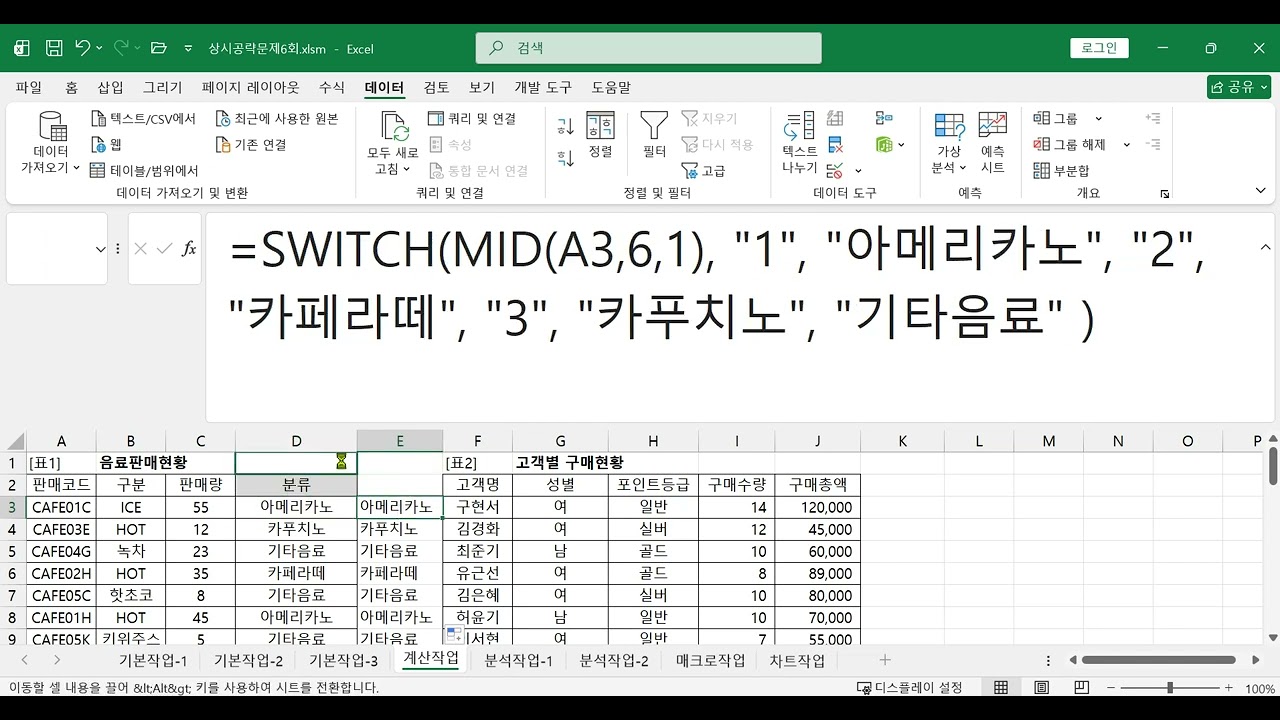Expand the Data Validation dropdown arrow
The height and width of the screenshot is (720, 1280).
858,171
